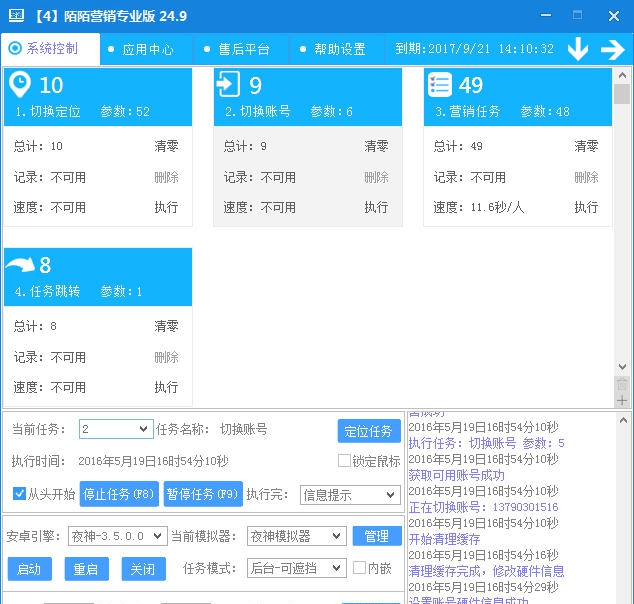Open the 系统控制 tab
The width and height of the screenshot is (634, 604).
(50, 49)
